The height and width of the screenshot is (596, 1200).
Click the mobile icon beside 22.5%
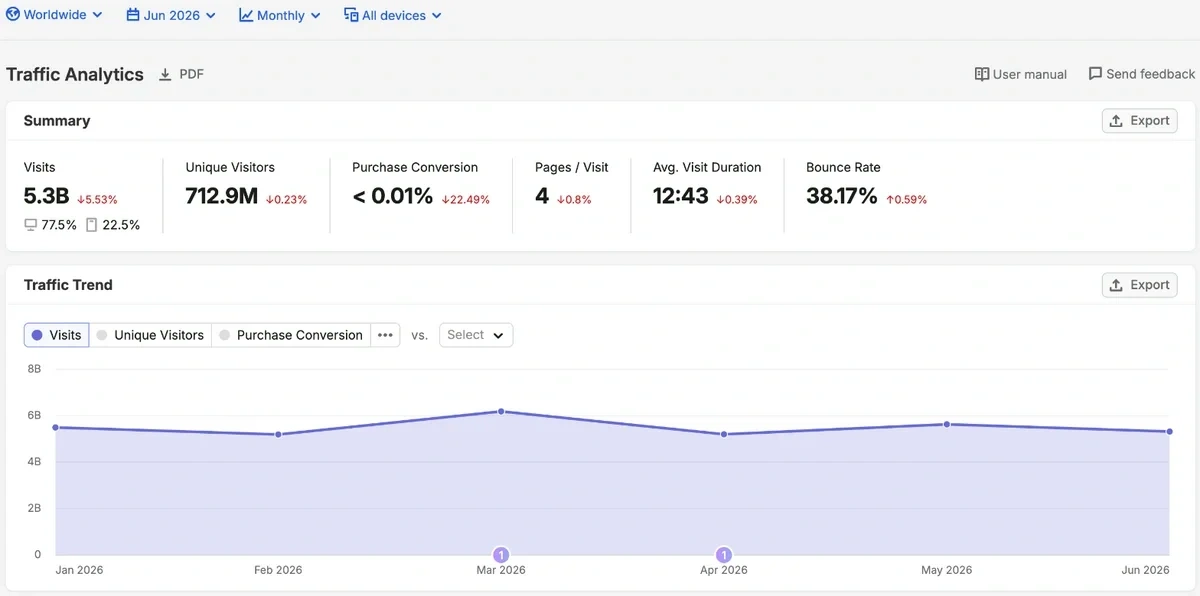92,225
